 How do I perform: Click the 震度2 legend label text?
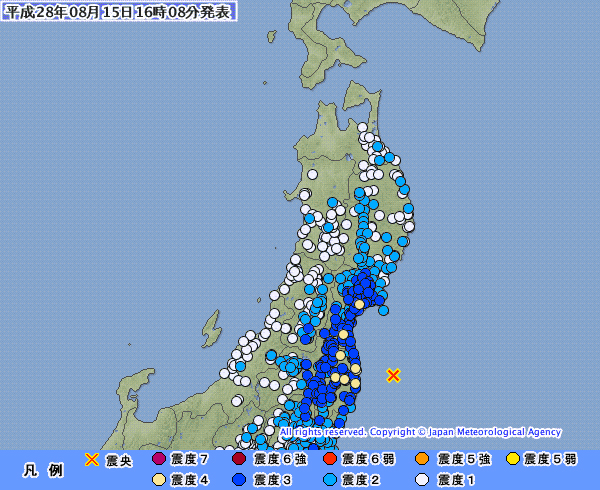coord(360,480)
